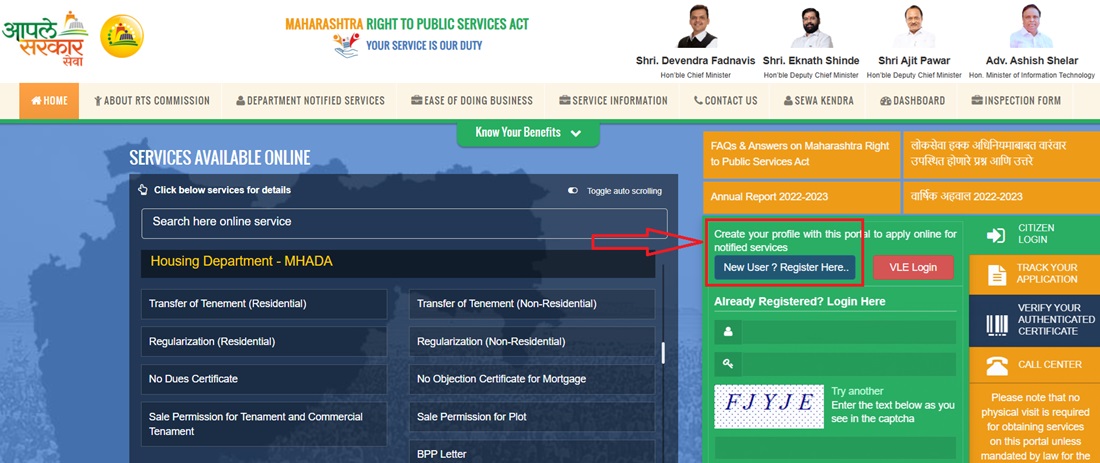Click the services list scrollbar
The height and width of the screenshot is (463, 1100).
point(663,352)
